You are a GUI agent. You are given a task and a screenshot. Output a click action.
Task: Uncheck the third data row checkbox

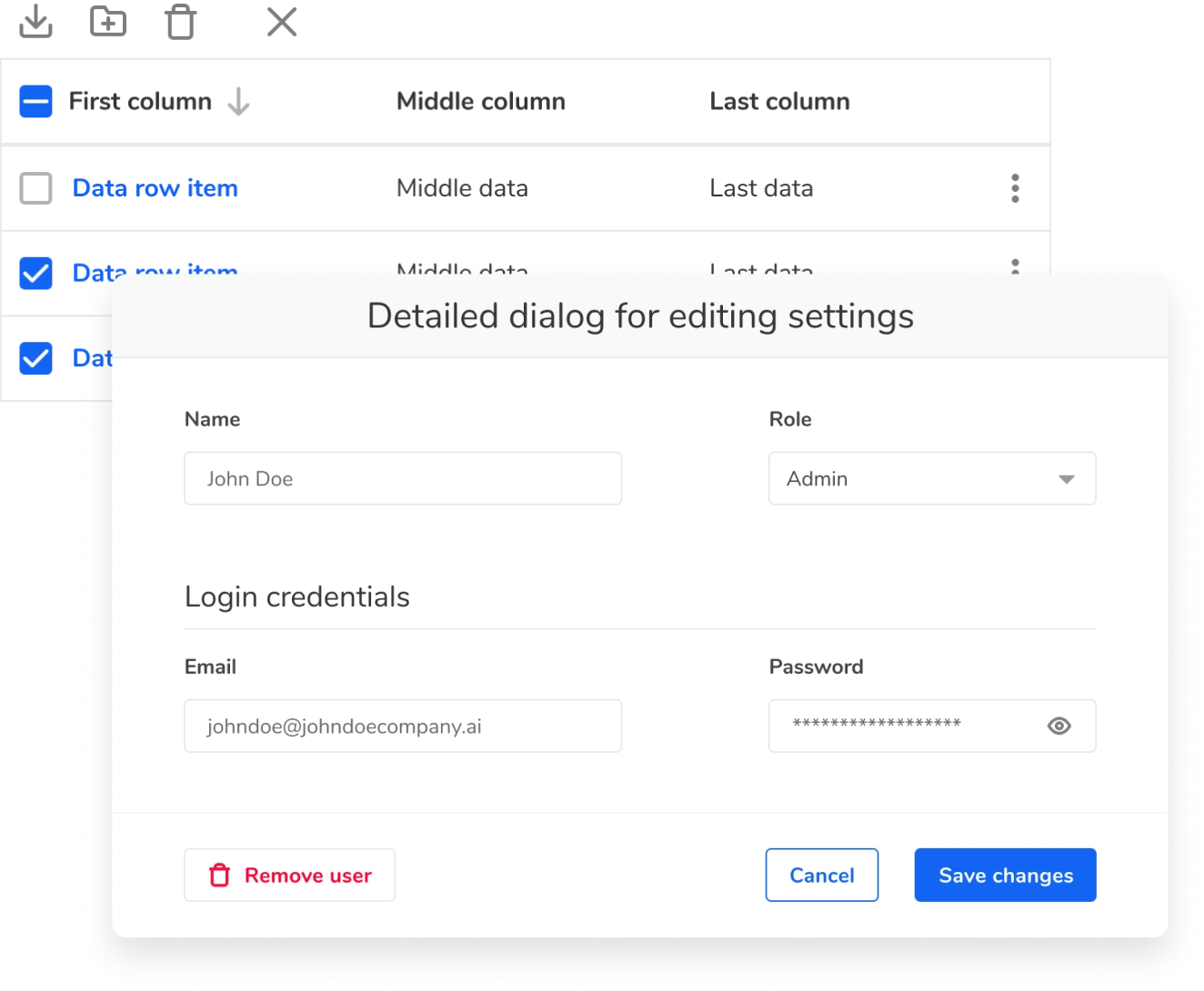36,358
